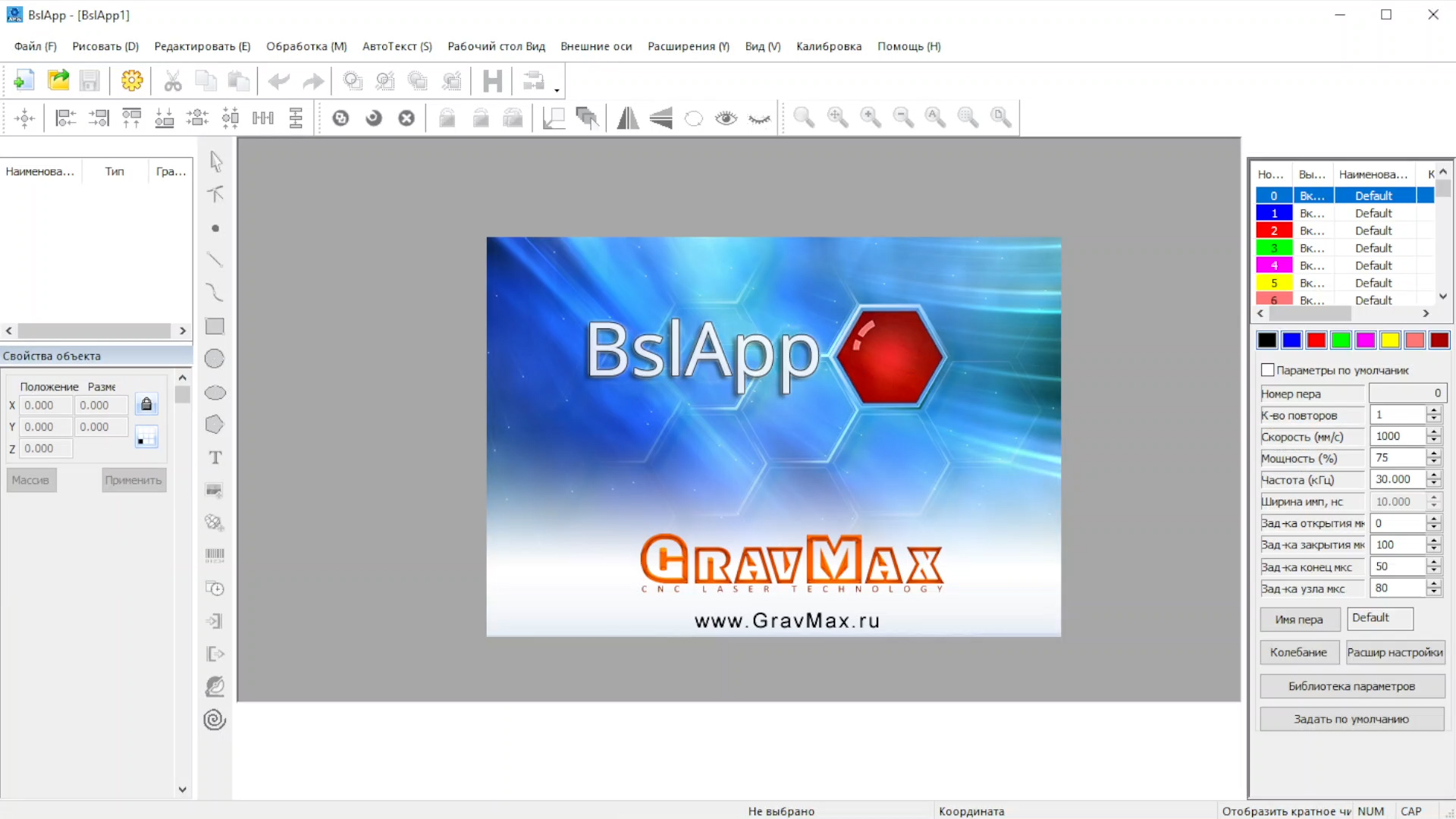Open the 'Калибровка' menu
1456x819 pixels.
click(828, 46)
